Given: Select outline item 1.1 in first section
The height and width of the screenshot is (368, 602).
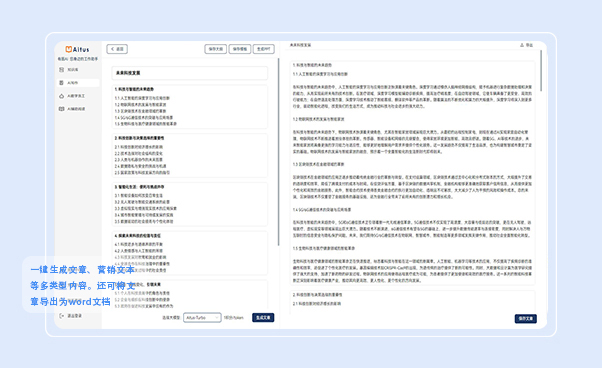Looking at the screenshot, I should click(x=142, y=98).
